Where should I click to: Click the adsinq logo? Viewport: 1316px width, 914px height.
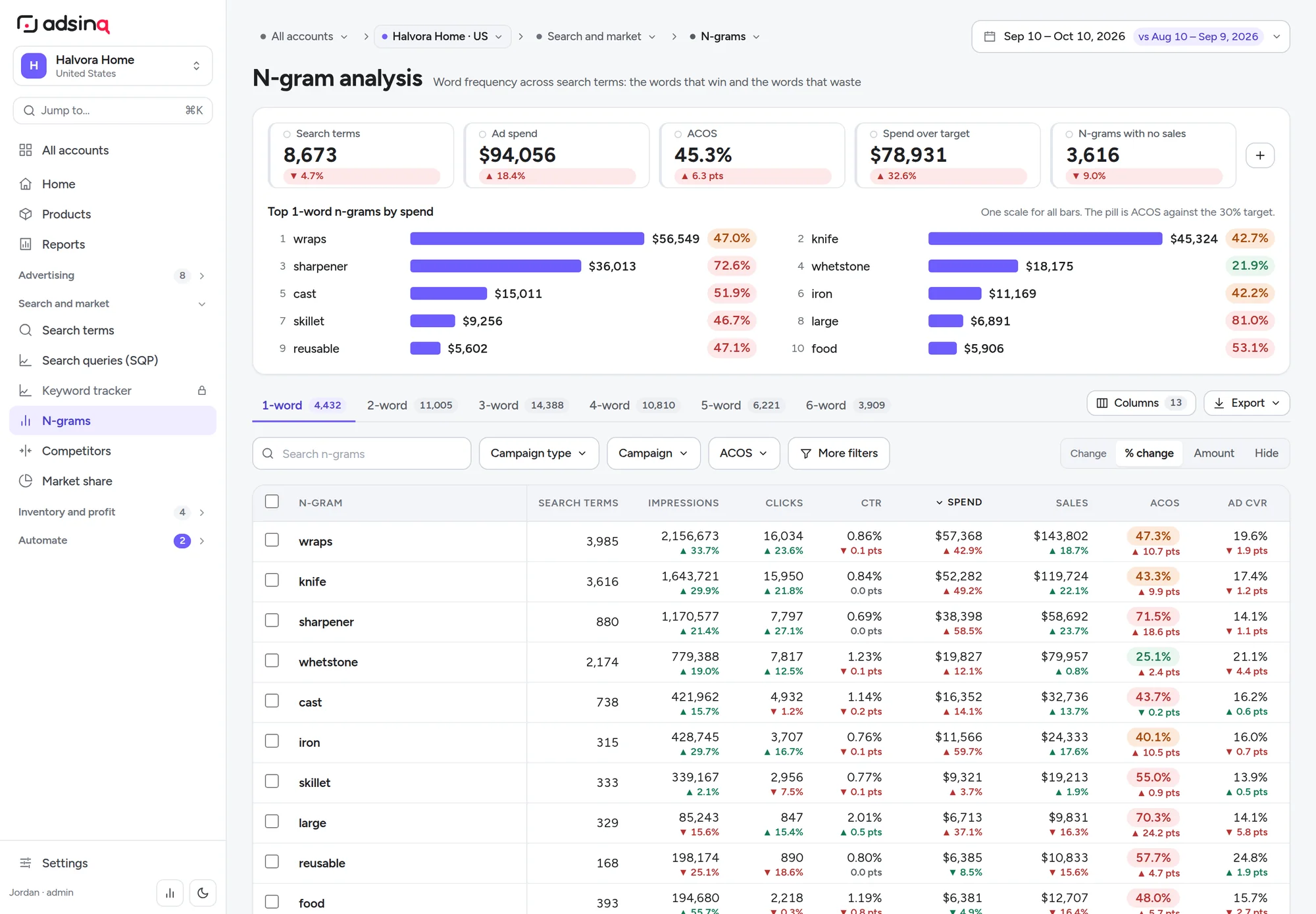(63, 24)
